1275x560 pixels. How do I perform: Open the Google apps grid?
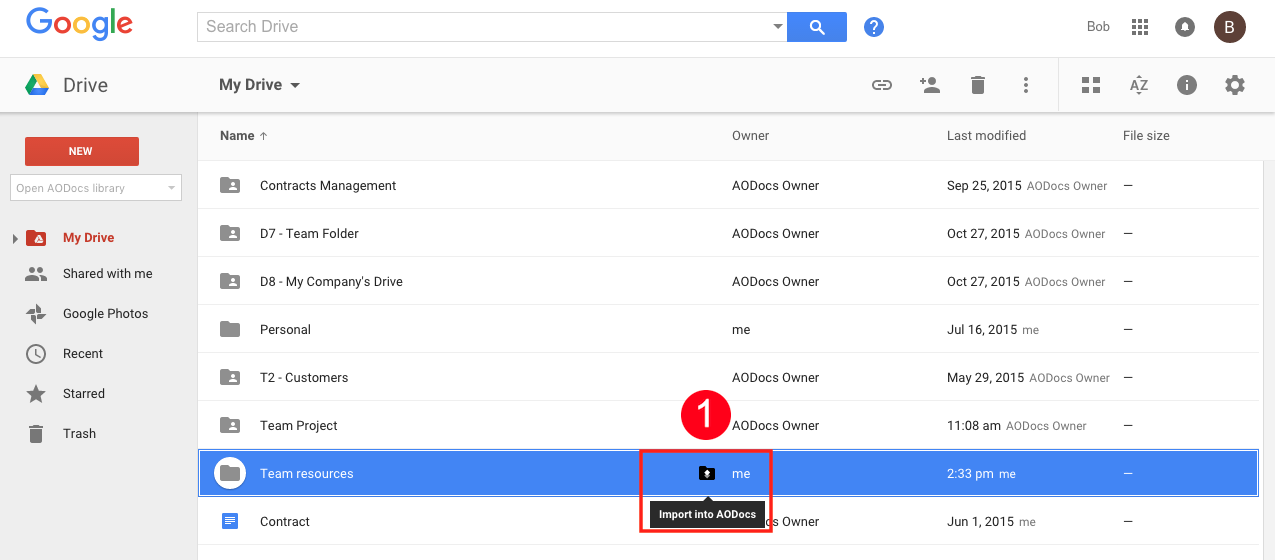1139,27
